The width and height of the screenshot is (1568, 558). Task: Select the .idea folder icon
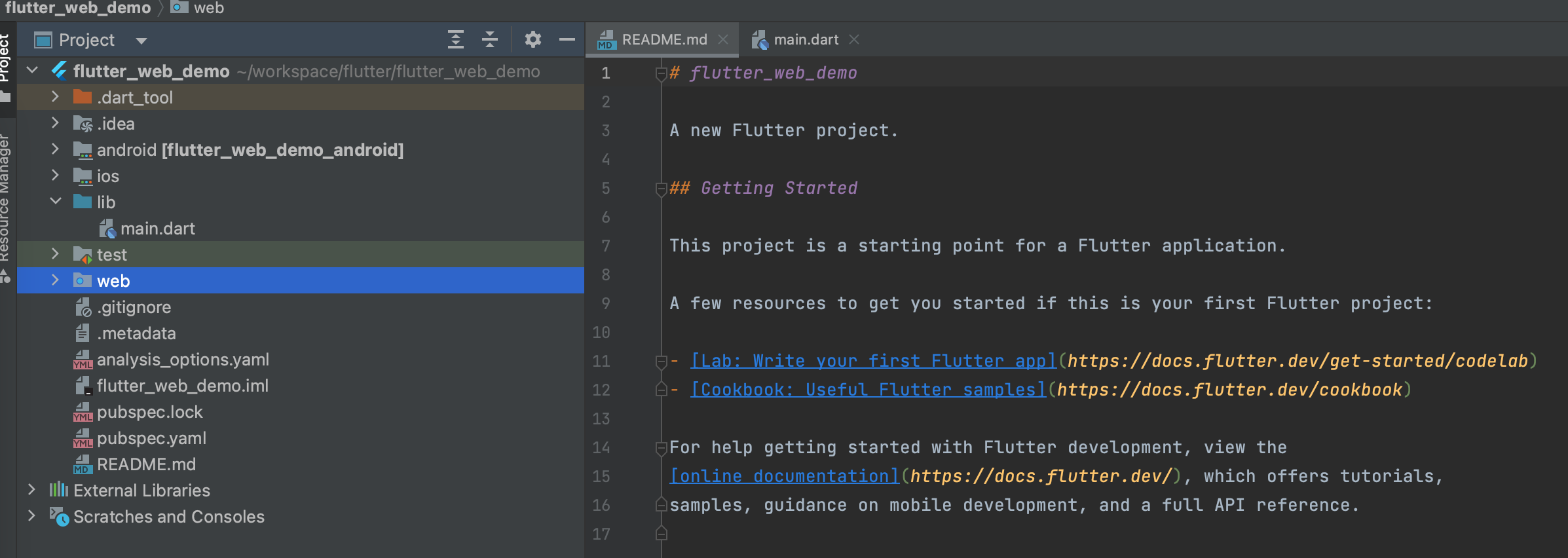click(83, 124)
